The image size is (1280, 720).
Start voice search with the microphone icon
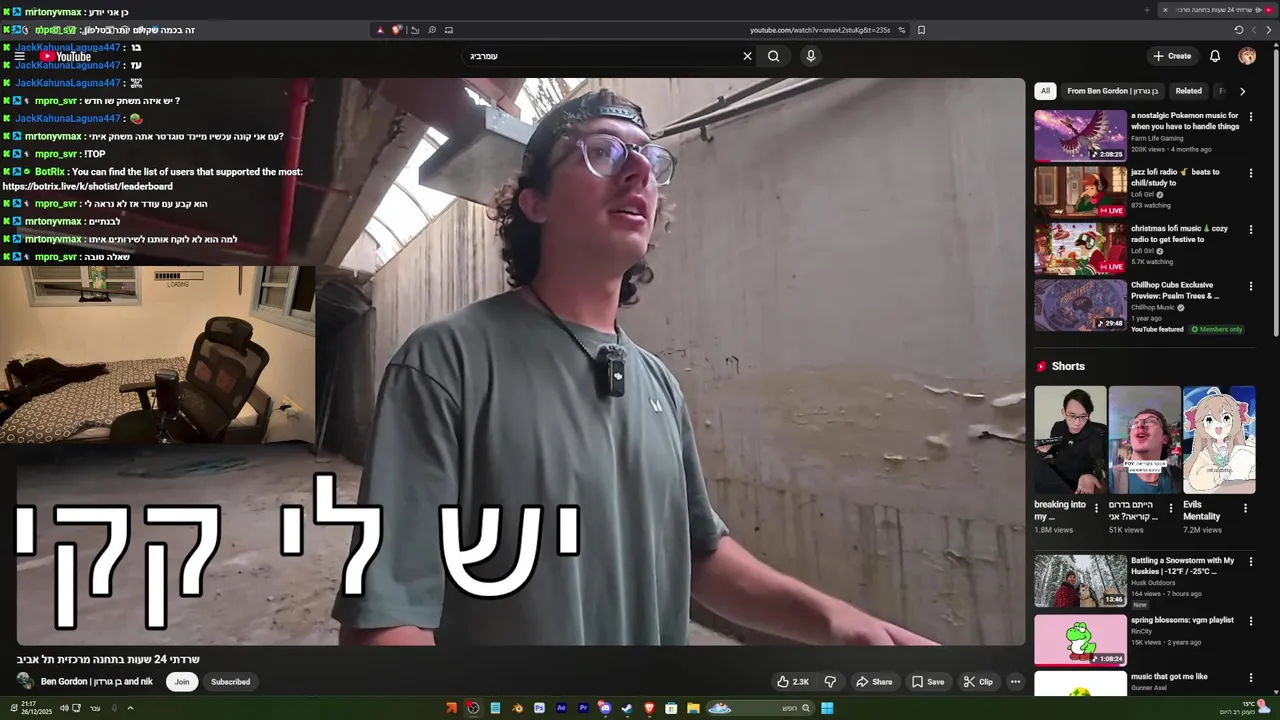pyautogui.click(x=811, y=56)
